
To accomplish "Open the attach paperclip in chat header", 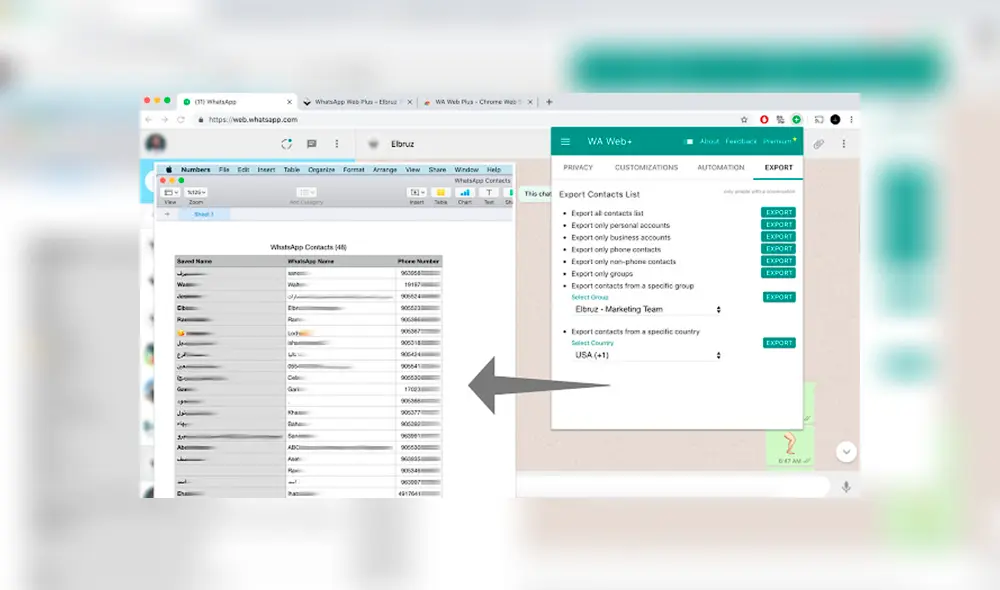I will [818, 144].
